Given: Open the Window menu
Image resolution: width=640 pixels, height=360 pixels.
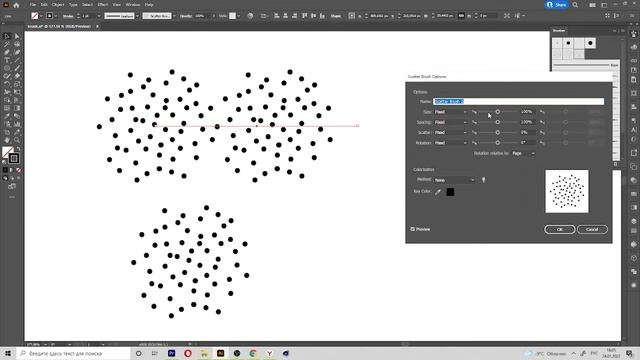Looking at the screenshot, I should point(133,5).
